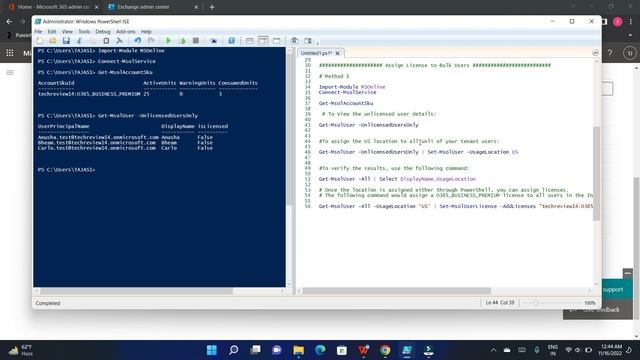Image resolution: width=640 pixels, height=360 pixels.
Task: Open the Tools menu
Action: pos(84,31)
